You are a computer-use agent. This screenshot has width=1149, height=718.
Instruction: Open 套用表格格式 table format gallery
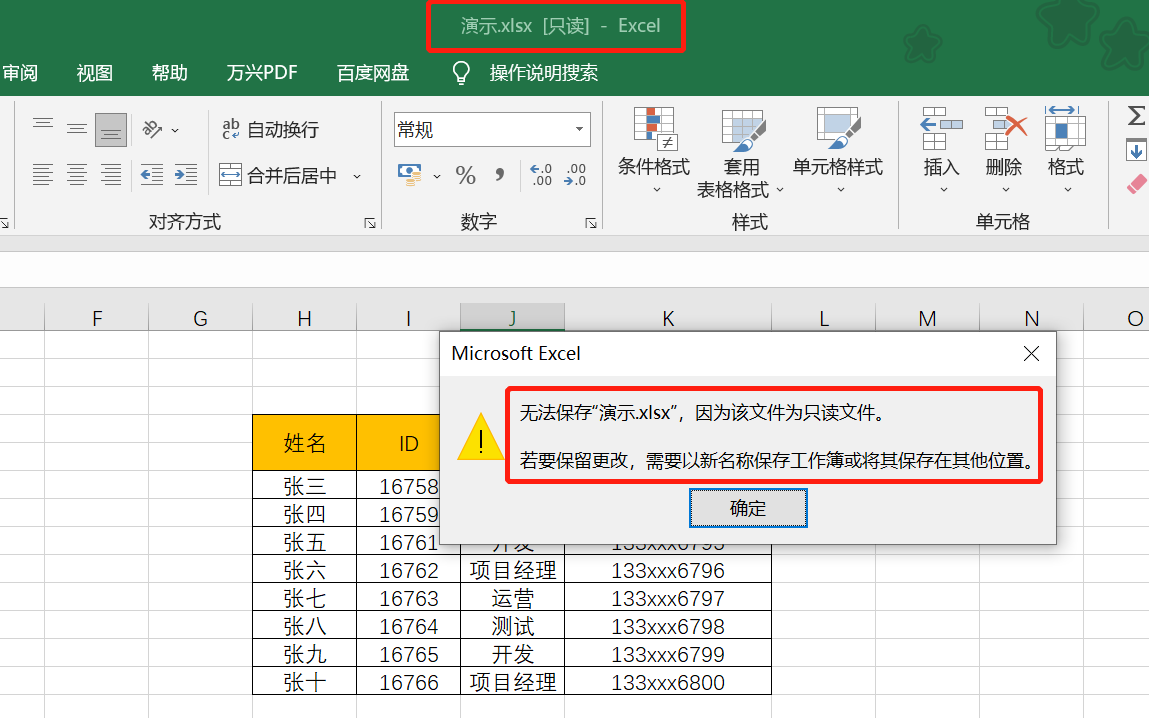click(x=741, y=154)
